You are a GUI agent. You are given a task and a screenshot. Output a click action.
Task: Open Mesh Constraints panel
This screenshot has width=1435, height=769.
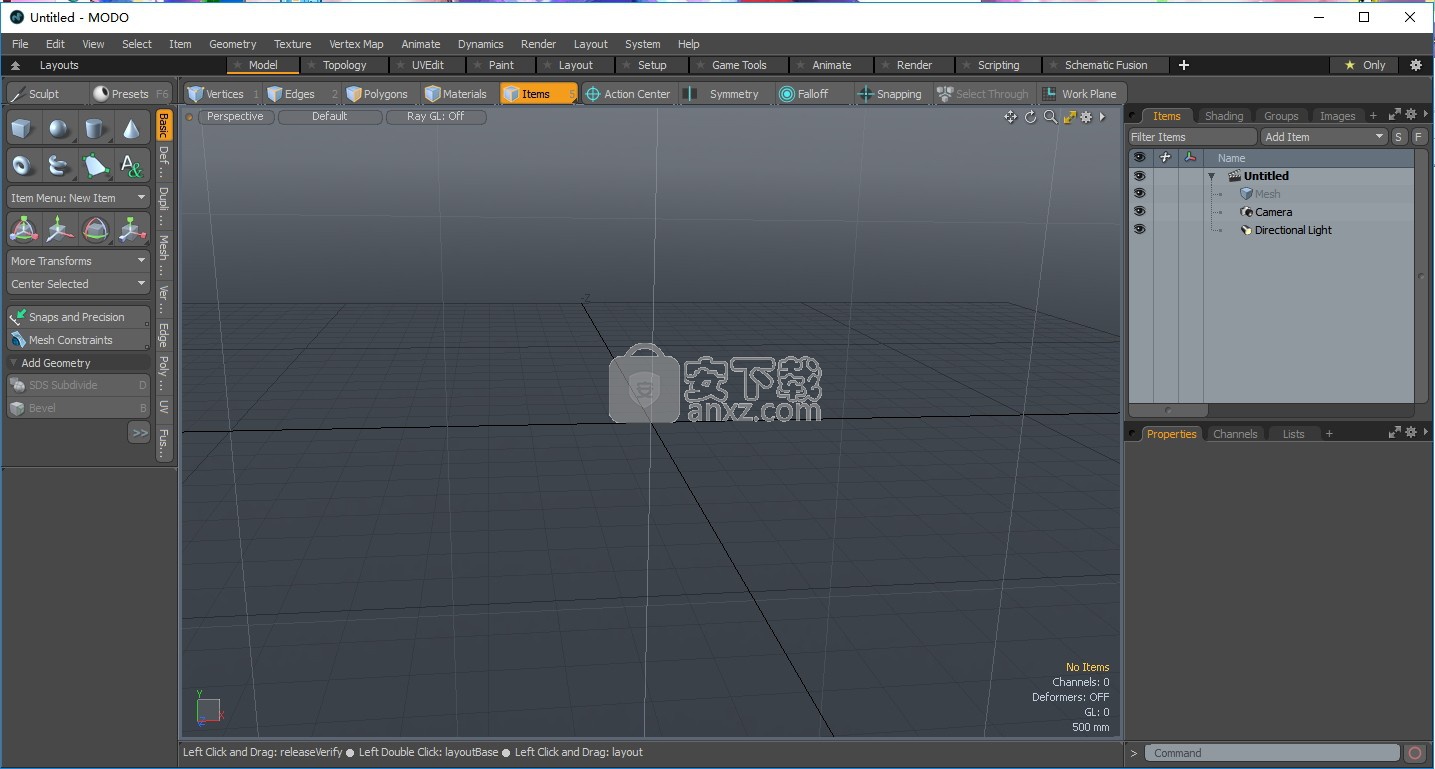78,340
